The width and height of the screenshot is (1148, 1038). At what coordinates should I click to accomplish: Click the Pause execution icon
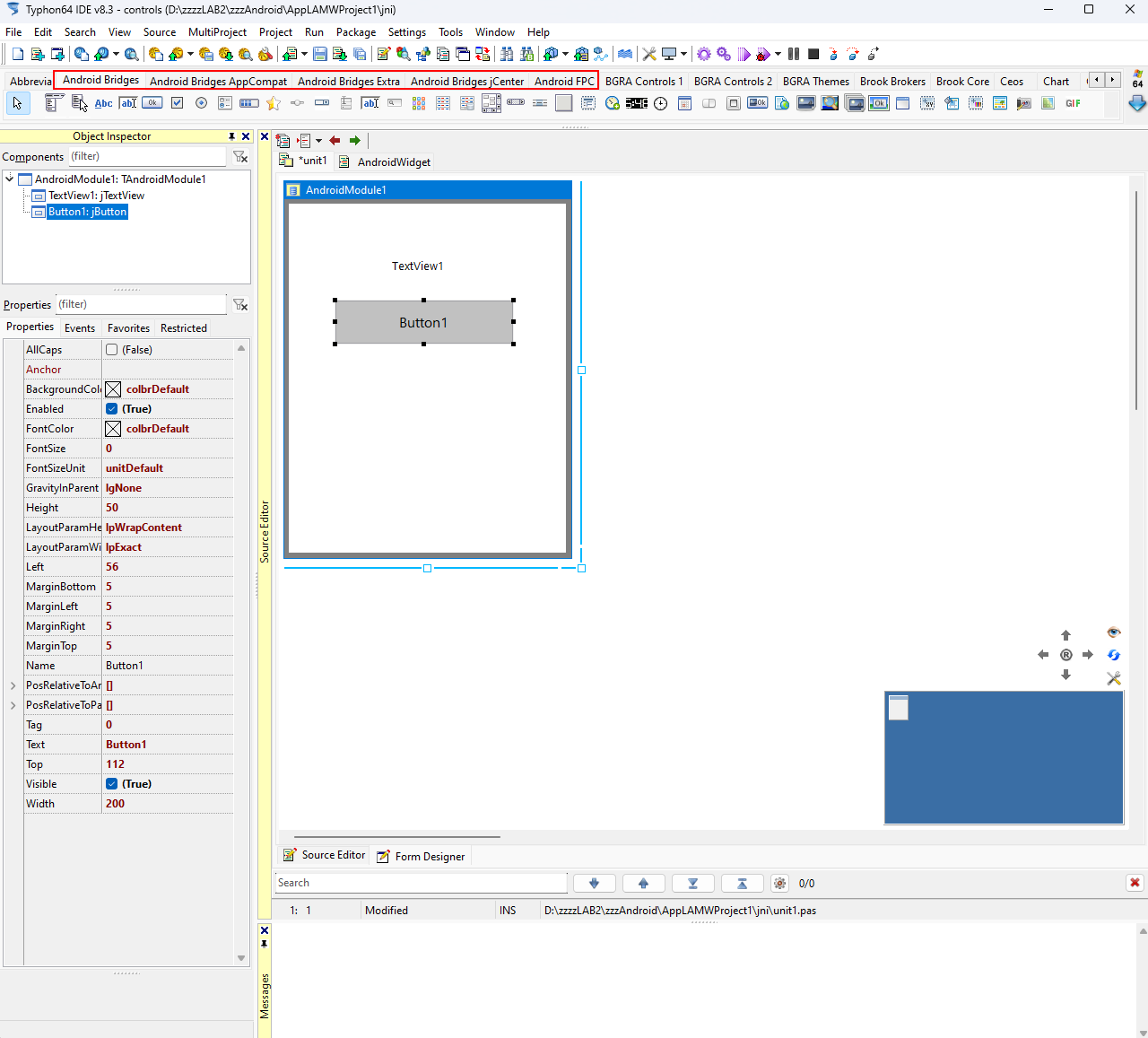coord(794,55)
